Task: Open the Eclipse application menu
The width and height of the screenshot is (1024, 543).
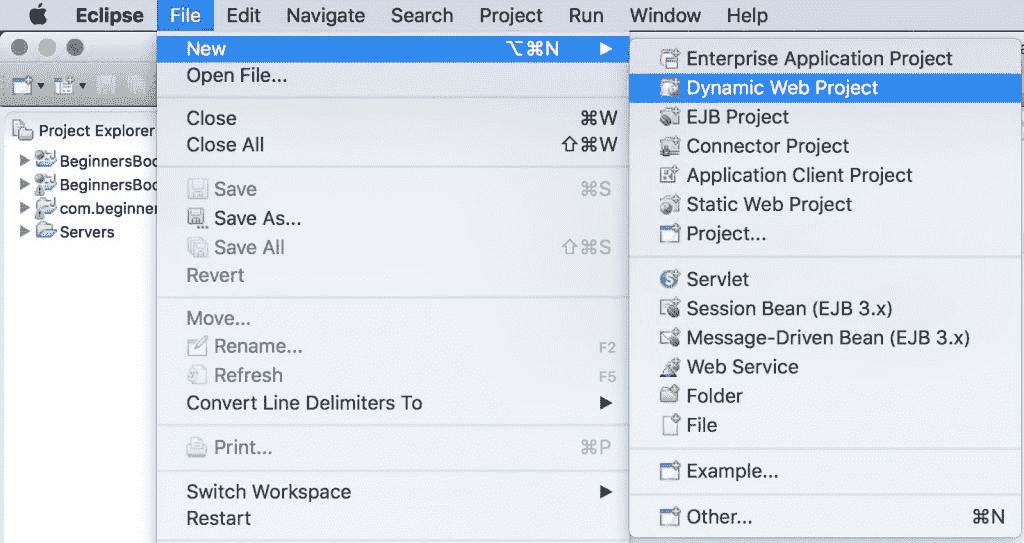Action: point(110,15)
